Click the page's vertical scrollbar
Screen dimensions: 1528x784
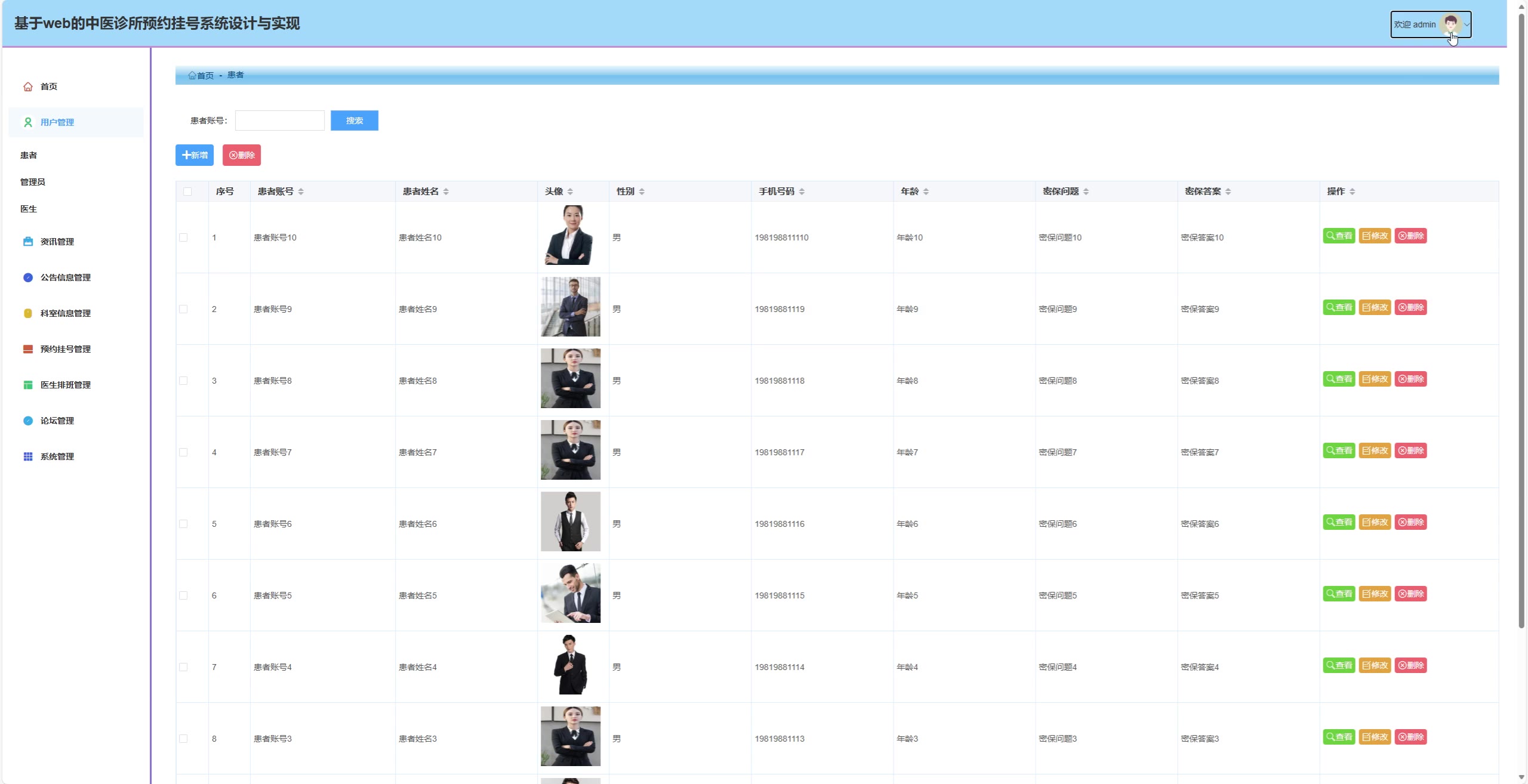[1521, 322]
